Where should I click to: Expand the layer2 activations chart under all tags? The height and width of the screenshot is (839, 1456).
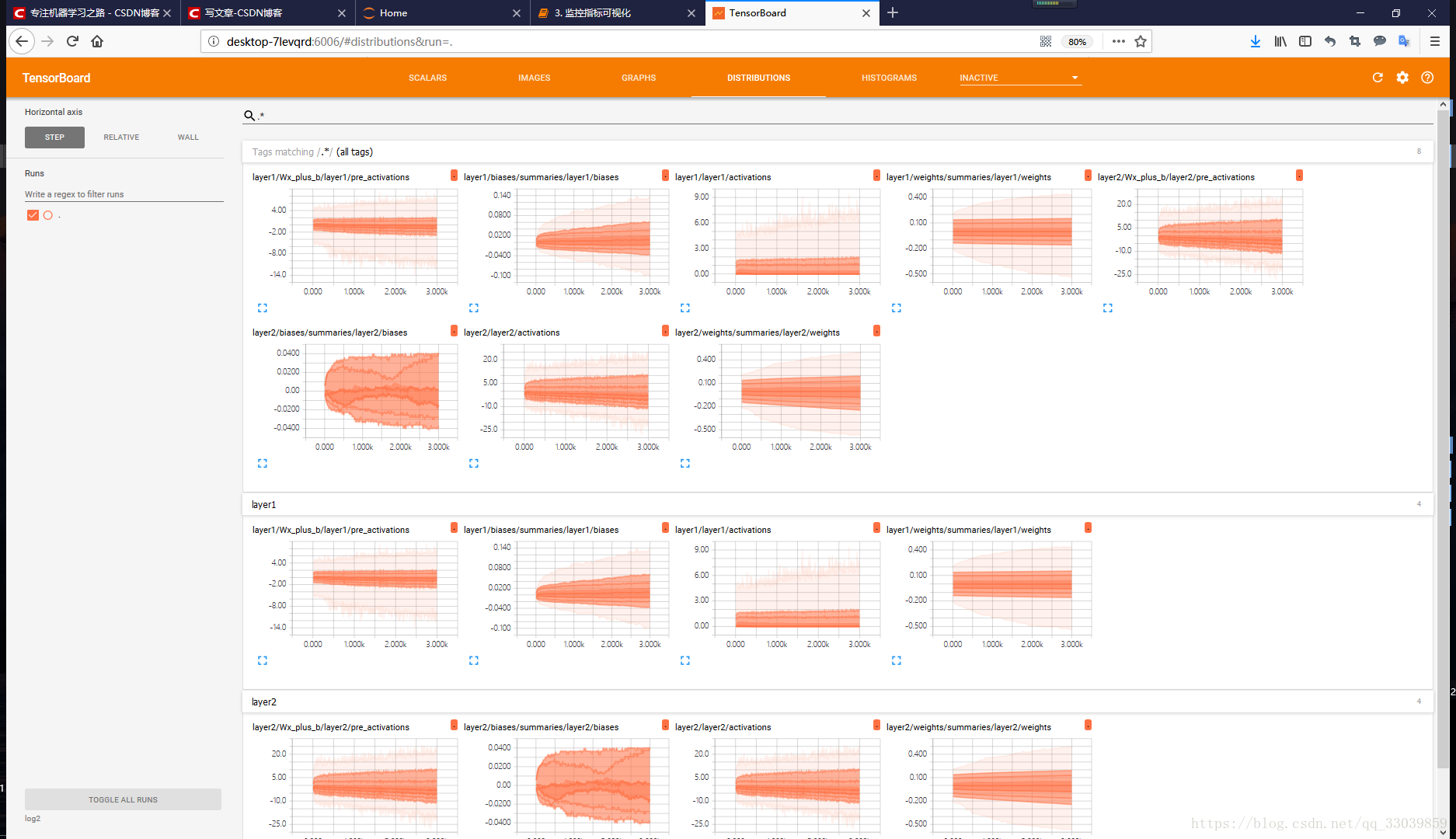coord(474,464)
